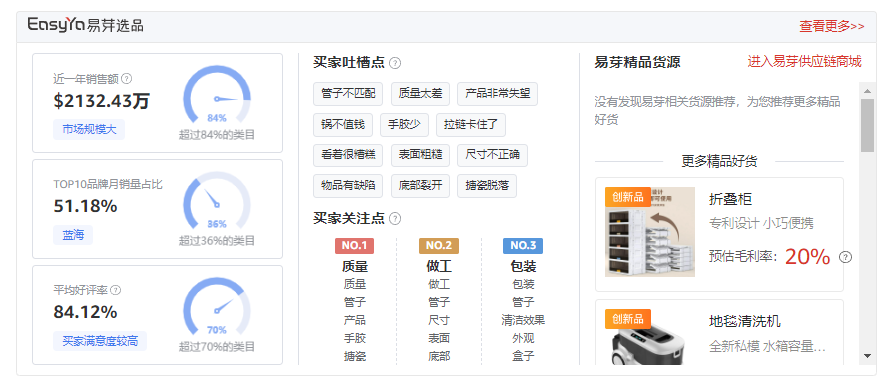Open 查看更多>> link
The width and height of the screenshot is (892, 386).
tap(832, 26)
